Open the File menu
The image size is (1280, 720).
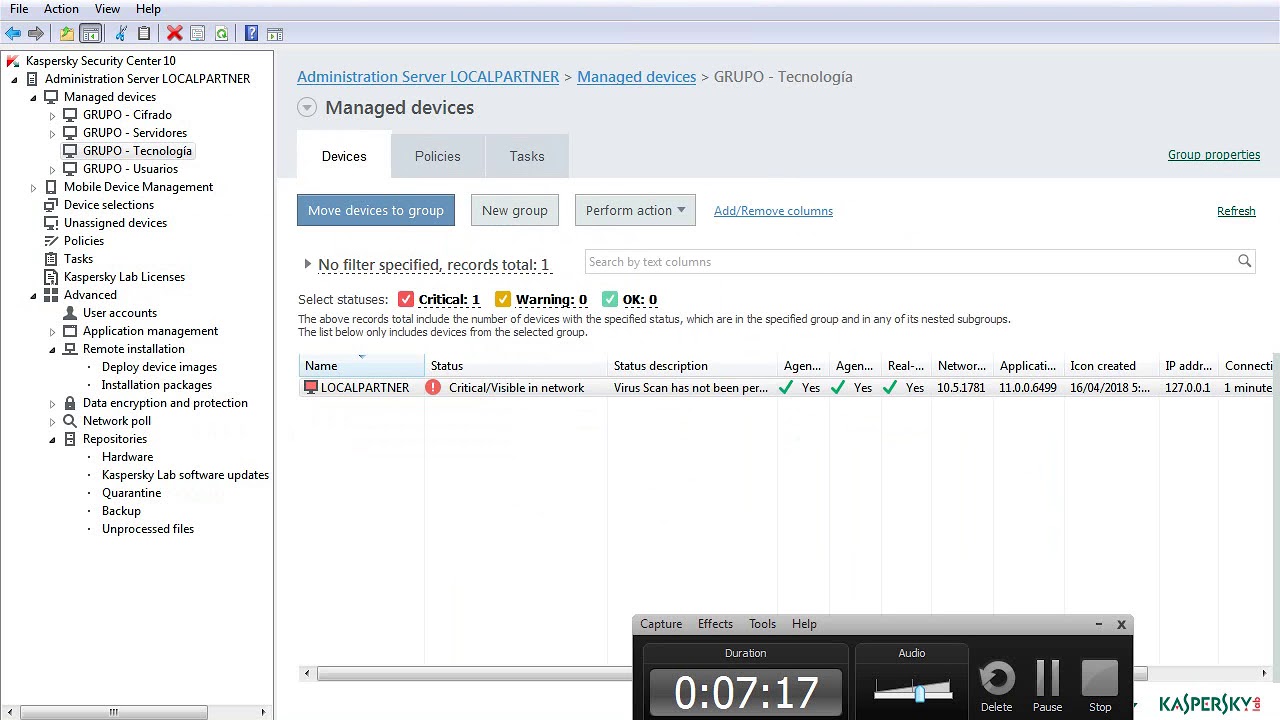[19, 9]
